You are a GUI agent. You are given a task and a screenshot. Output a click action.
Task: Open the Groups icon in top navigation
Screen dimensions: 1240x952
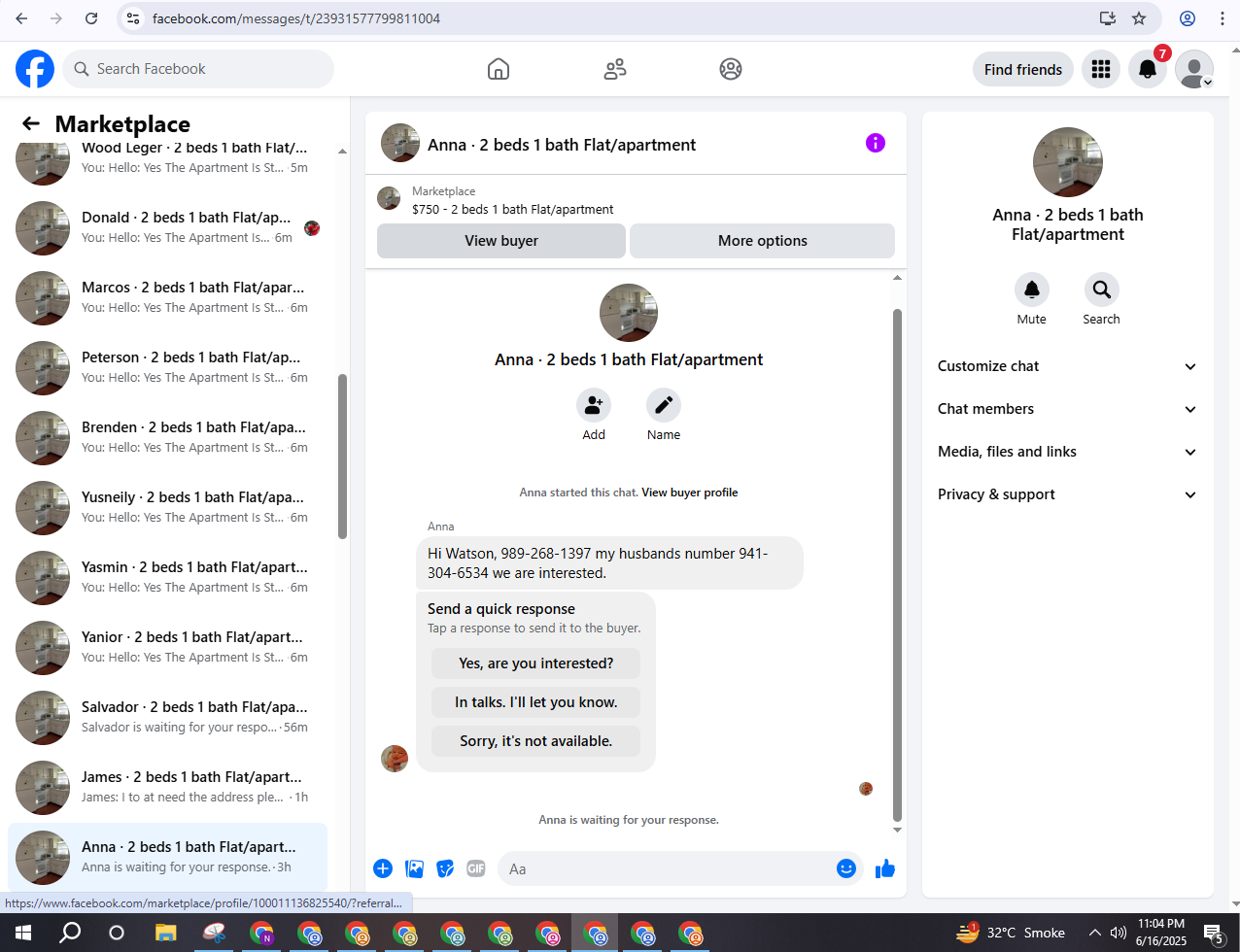(731, 69)
